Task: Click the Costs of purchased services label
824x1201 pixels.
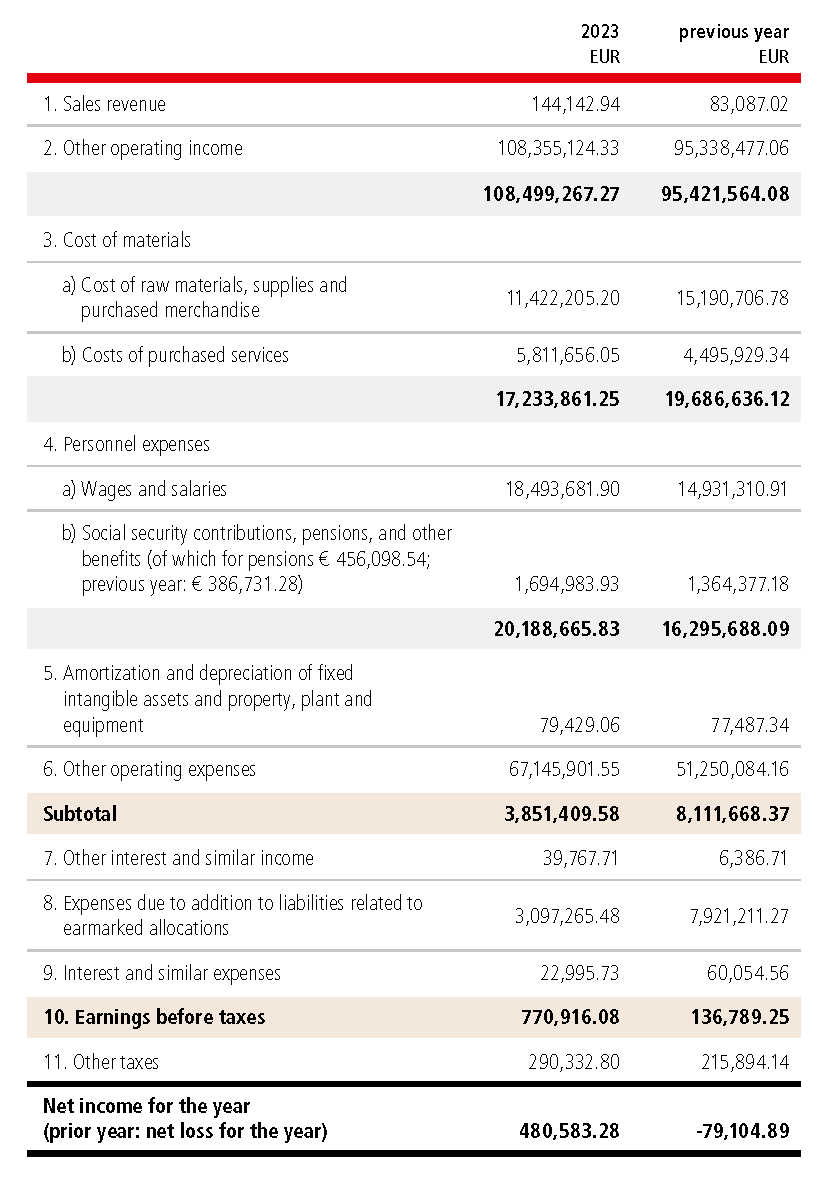Action: coord(175,355)
